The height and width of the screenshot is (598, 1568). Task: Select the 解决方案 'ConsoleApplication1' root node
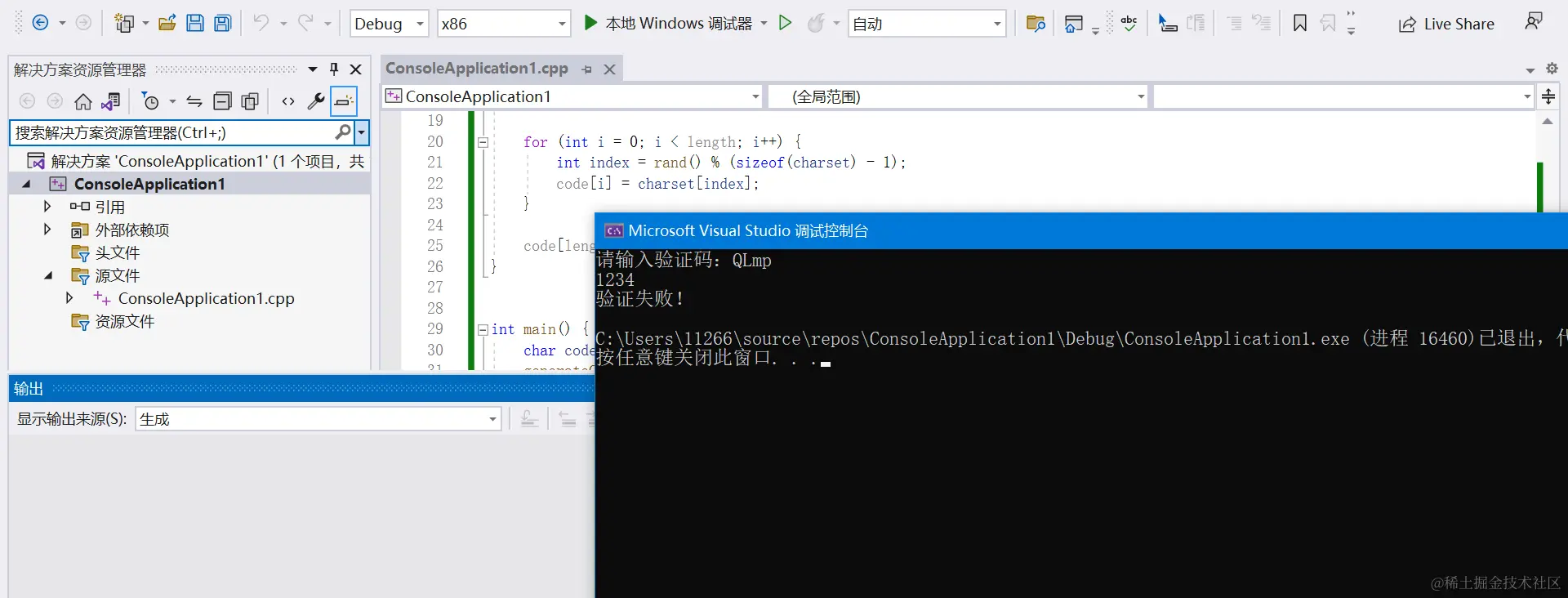[196, 161]
